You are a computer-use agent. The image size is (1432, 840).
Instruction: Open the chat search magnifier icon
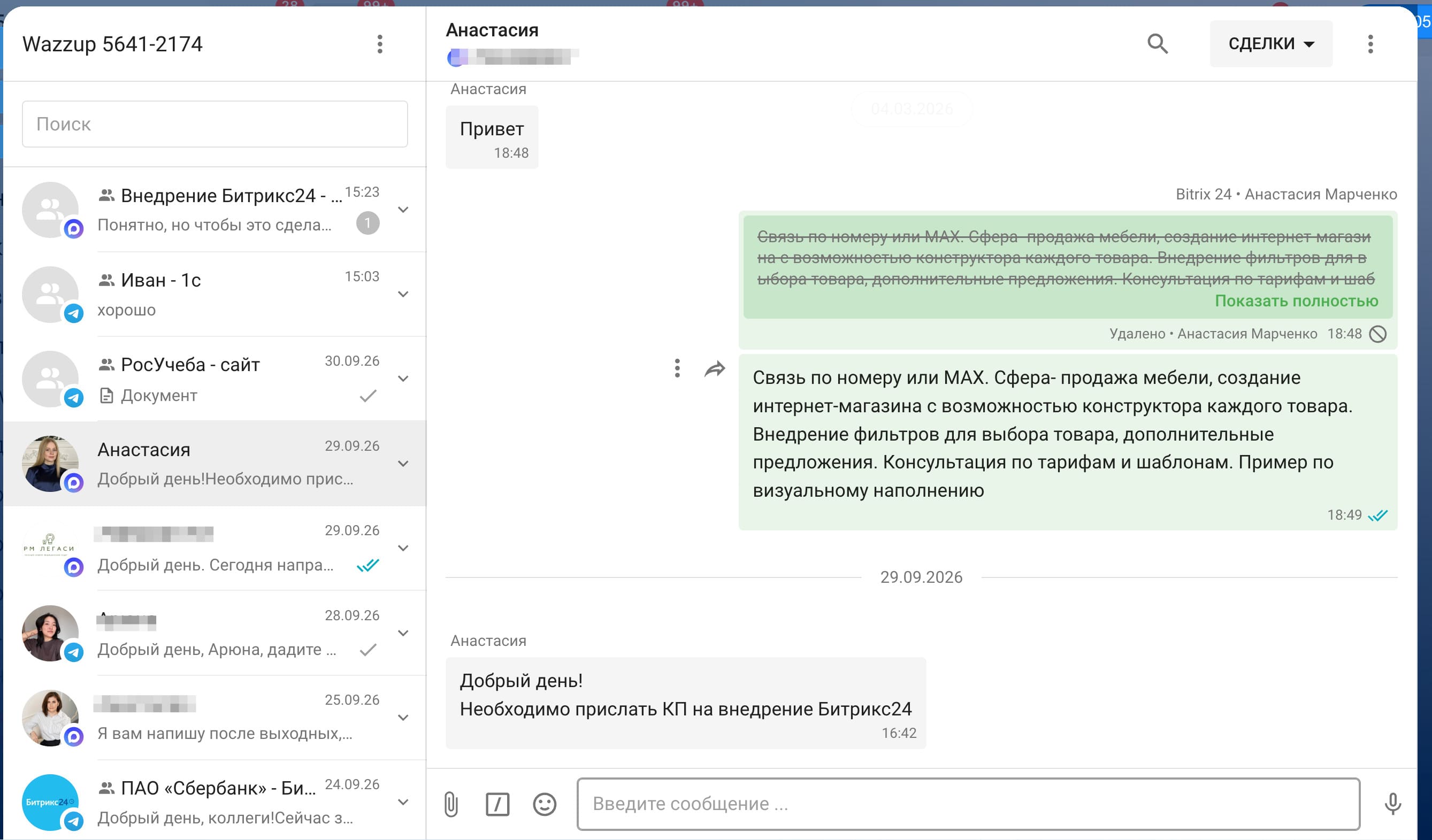[x=1157, y=44]
